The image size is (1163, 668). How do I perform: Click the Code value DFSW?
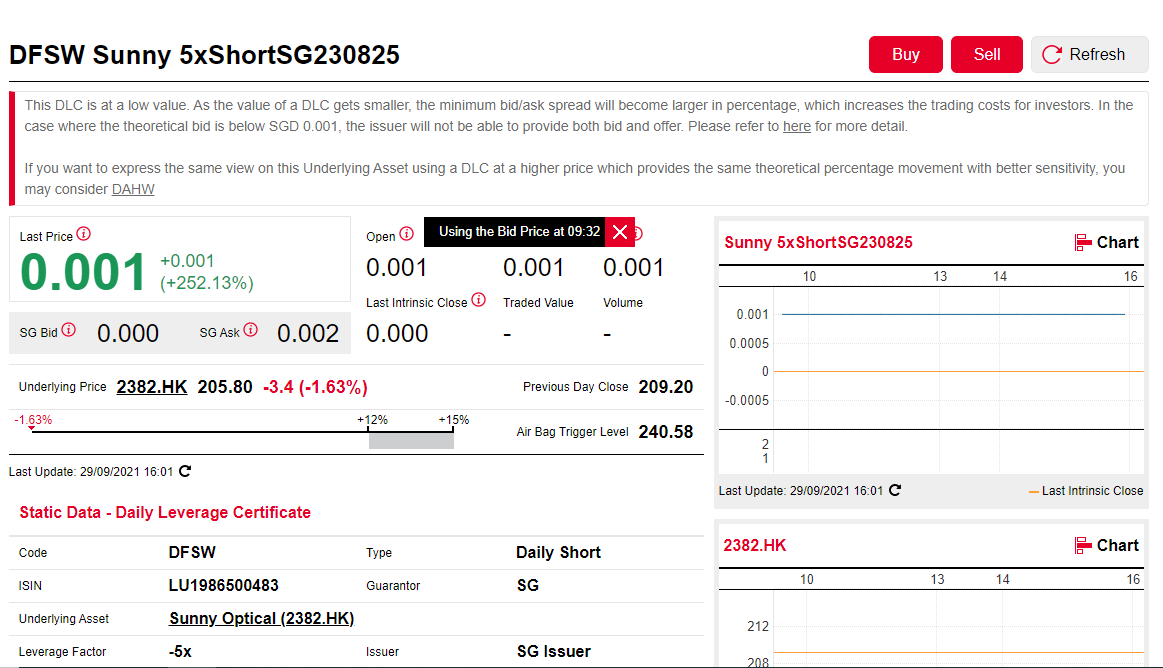tap(192, 552)
